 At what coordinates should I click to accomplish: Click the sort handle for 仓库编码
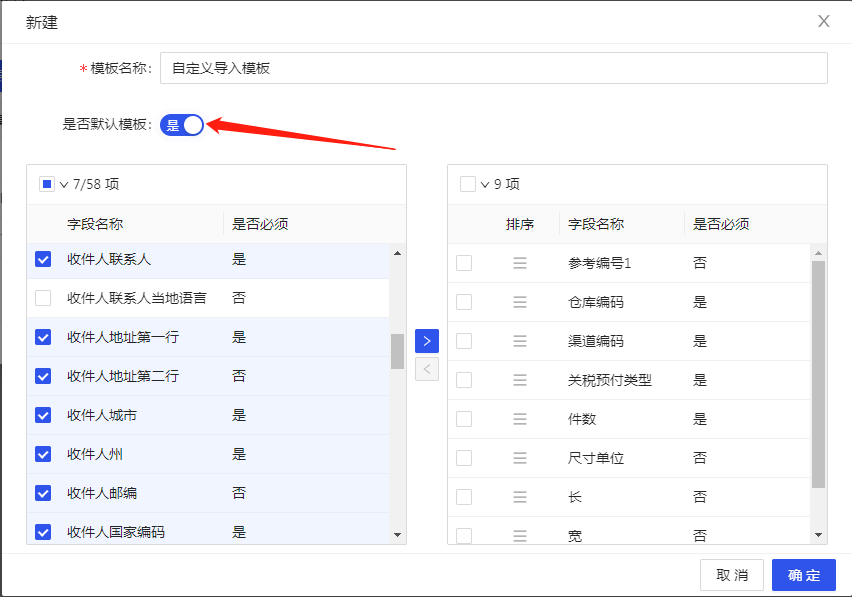(520, 302)
